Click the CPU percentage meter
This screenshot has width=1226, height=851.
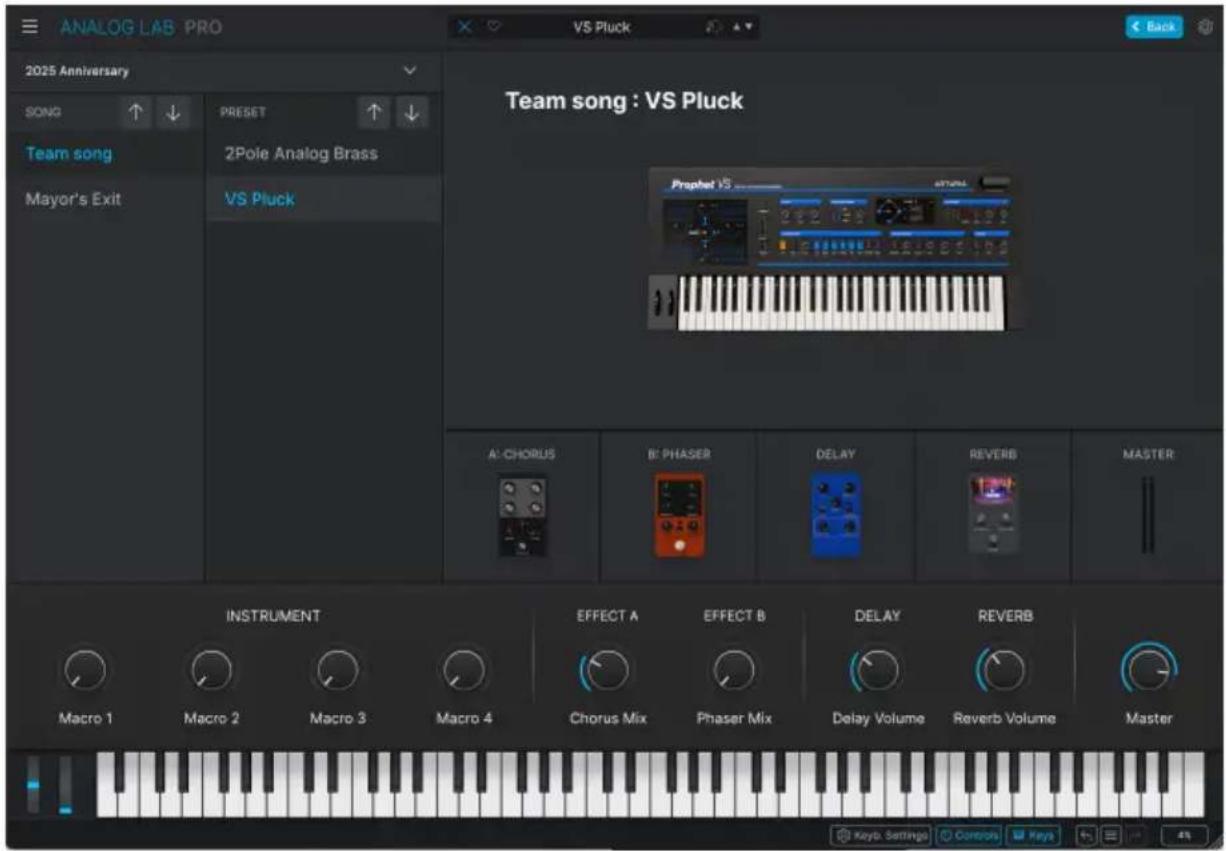(1184, 834)
